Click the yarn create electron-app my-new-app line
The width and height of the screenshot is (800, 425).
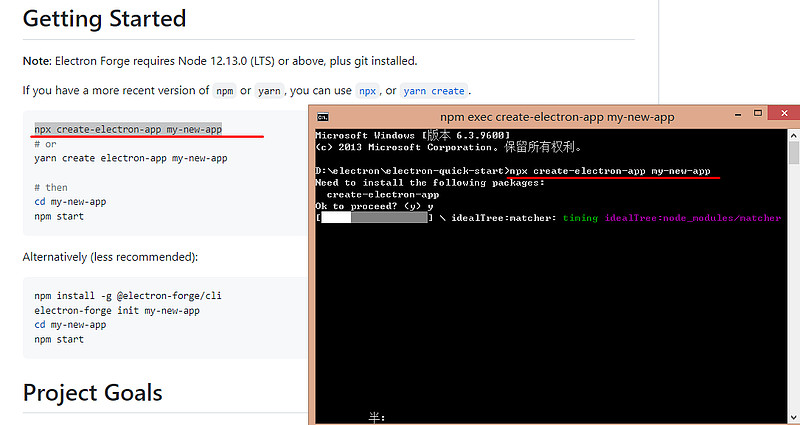[x=131, y=158]
